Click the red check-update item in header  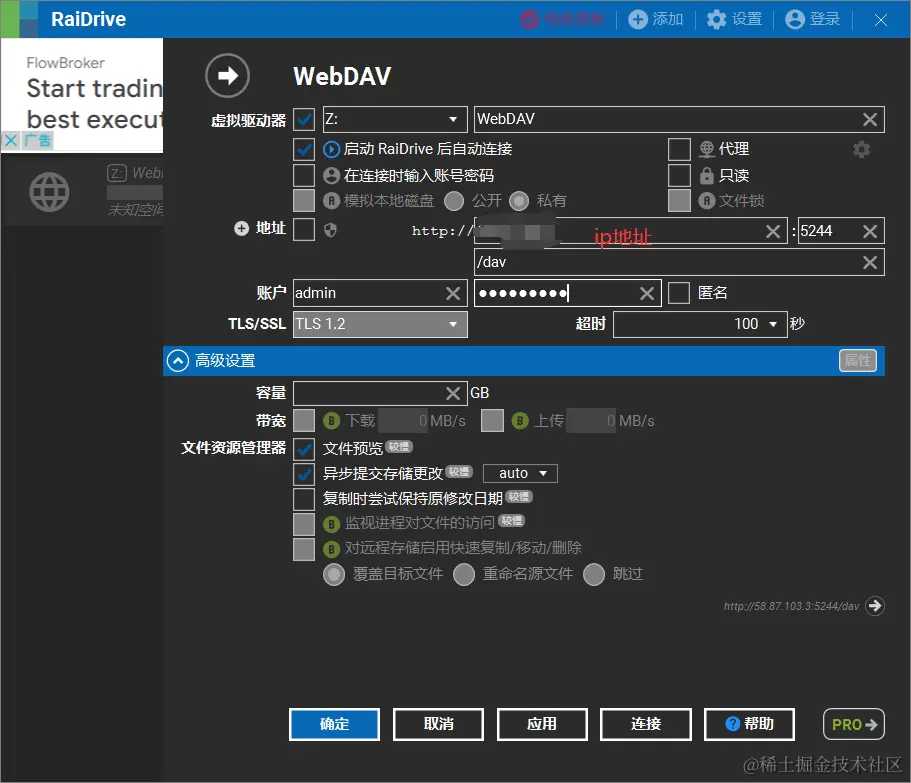pos(562,19)
